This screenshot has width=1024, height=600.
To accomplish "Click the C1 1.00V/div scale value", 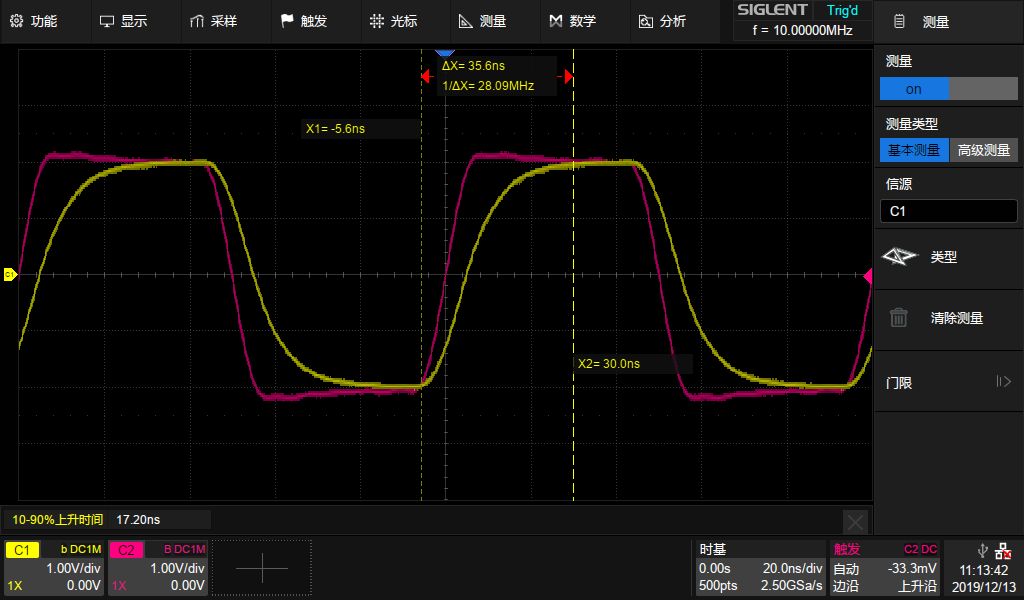I will (x=73, y=568).
